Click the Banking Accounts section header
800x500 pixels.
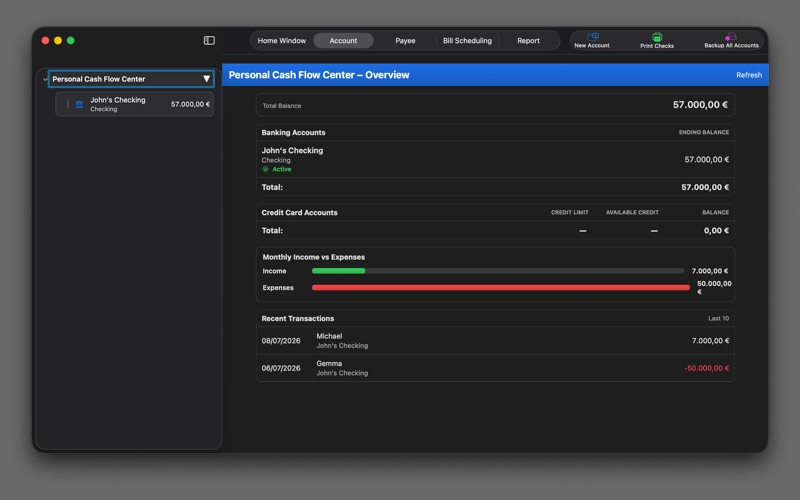293,133
